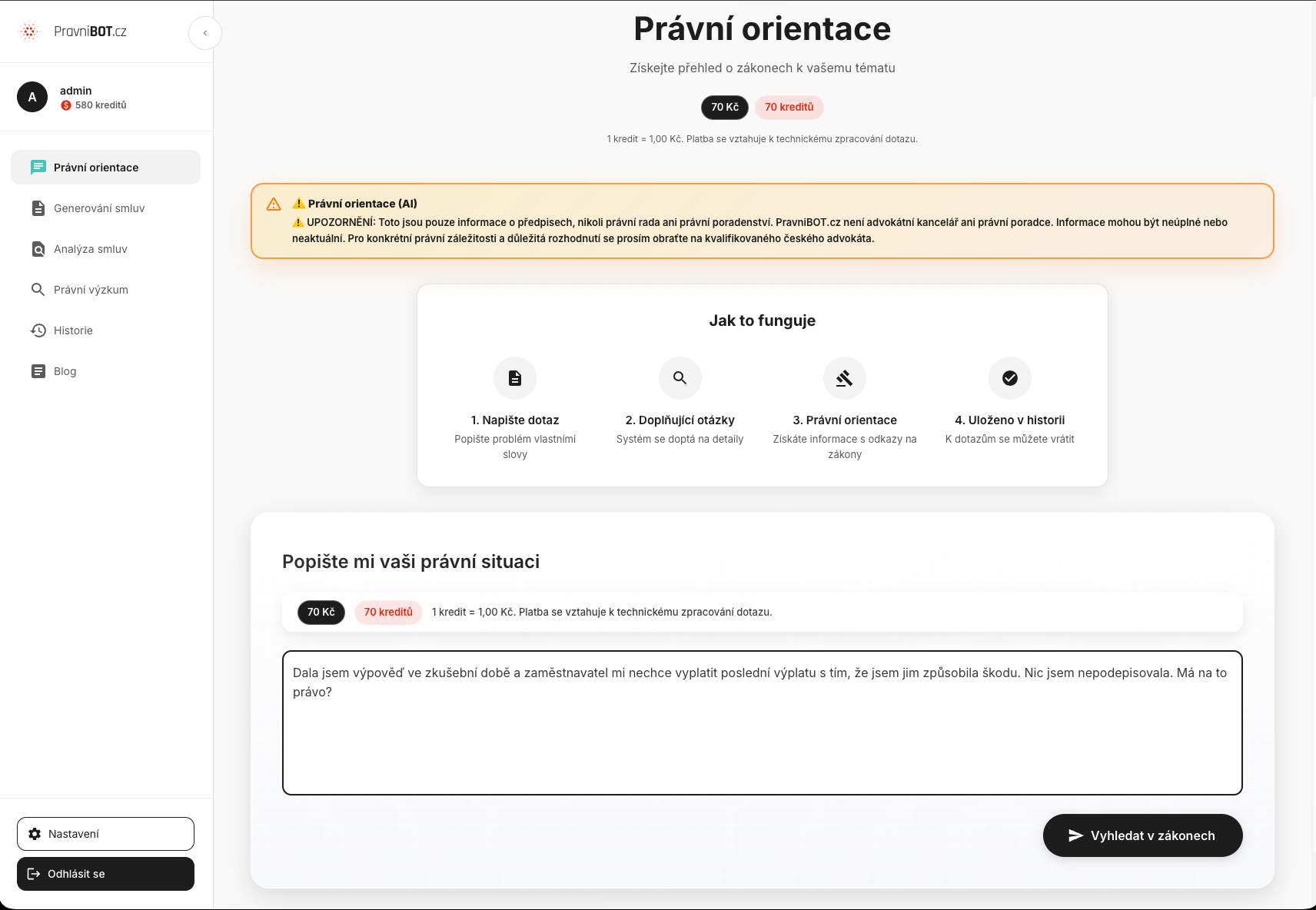Open Historie from the sidebar menu

coord(74,330)
